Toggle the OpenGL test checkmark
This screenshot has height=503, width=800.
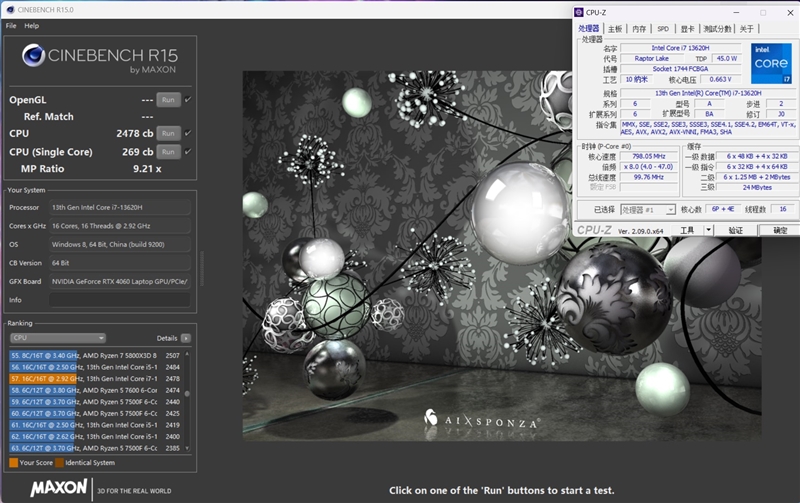[x=188, y=99]
